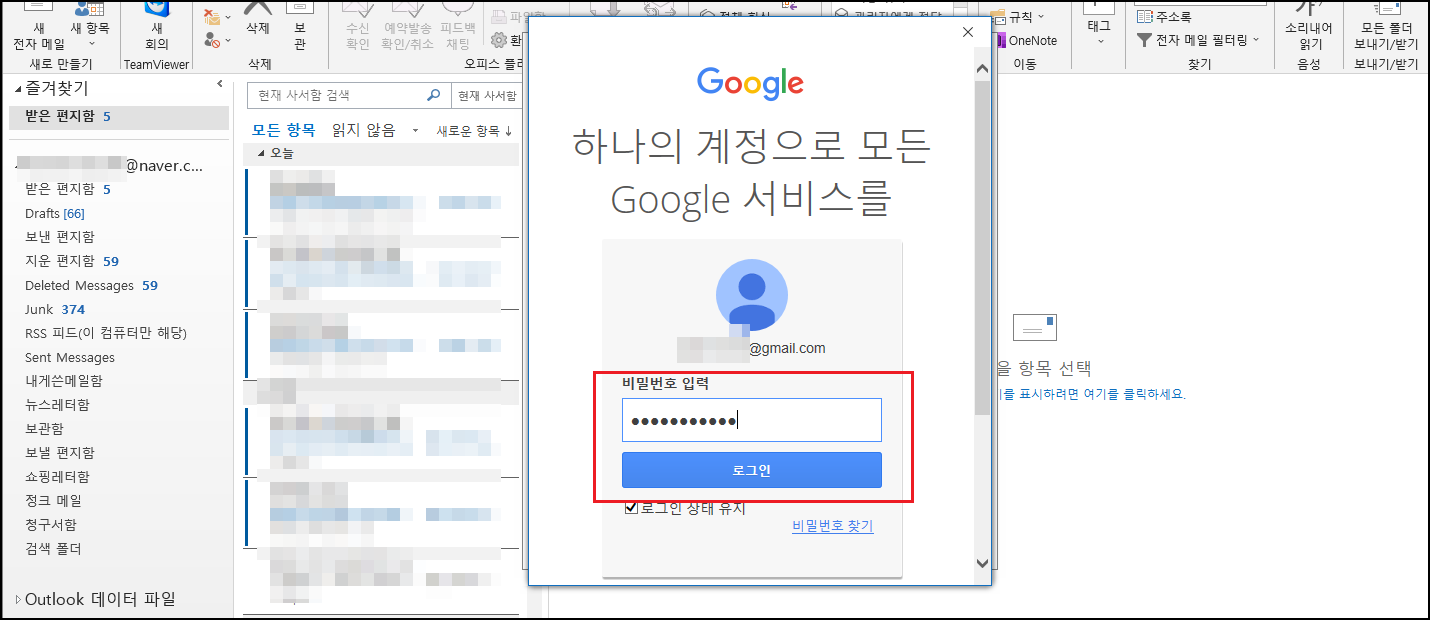Open the Junk blocked-sender dropdown icon
This screenshot has height=620, width=1430.
217,40
